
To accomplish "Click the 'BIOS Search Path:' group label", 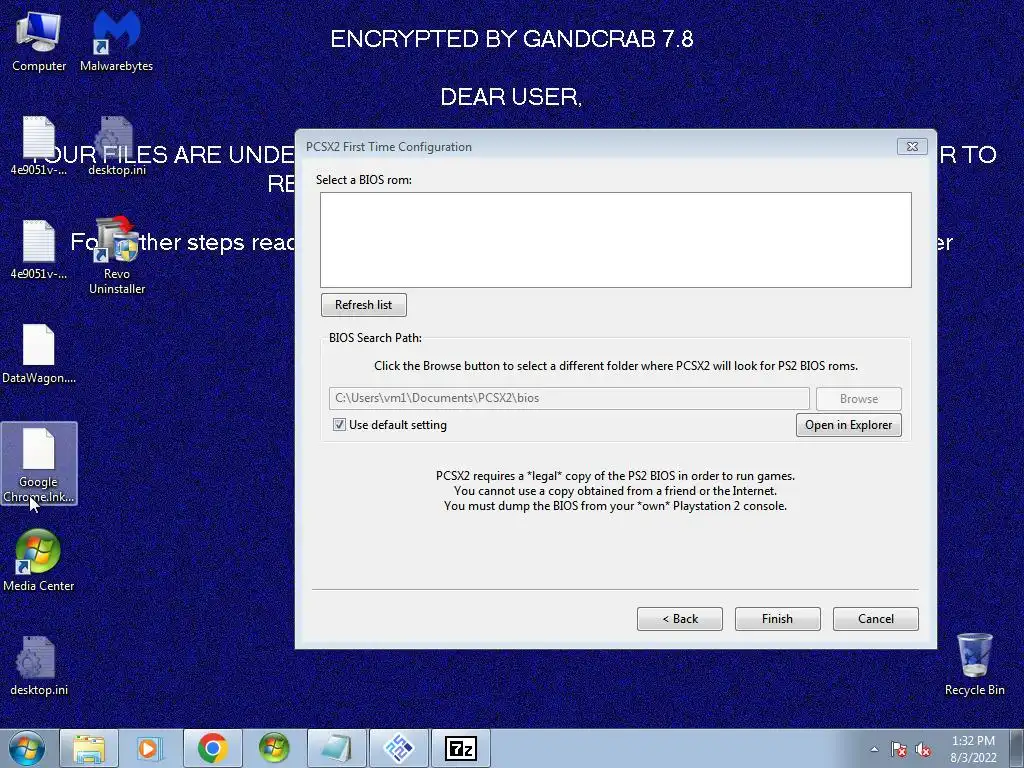I will 375,338.
